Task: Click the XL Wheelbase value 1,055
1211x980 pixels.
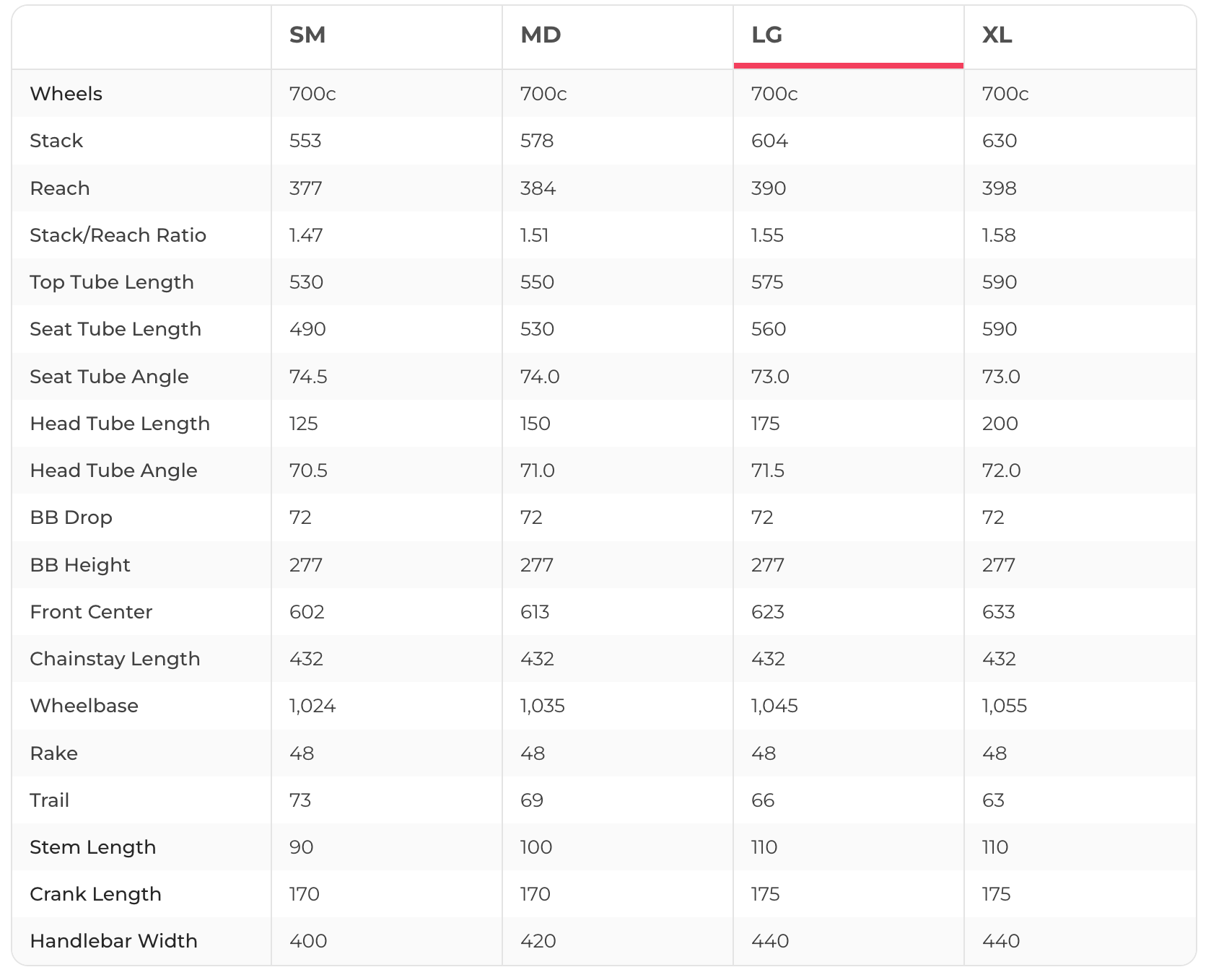Action: point(1004,706)
